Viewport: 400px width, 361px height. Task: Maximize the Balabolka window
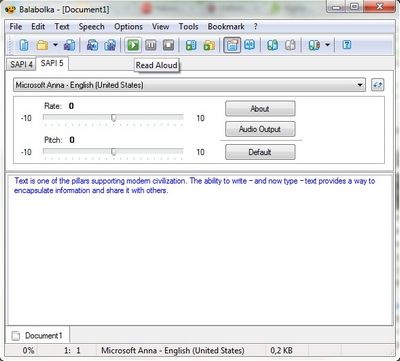(x=355, y=7)
